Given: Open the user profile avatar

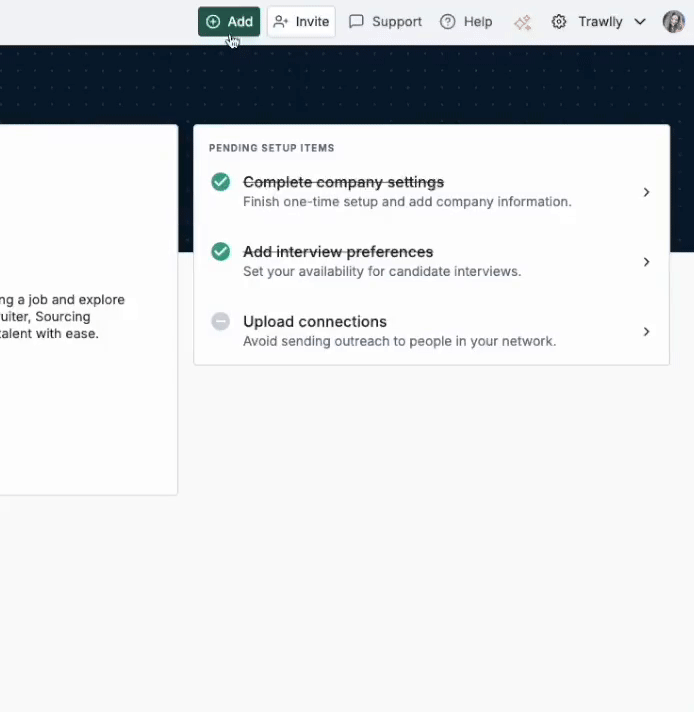Looking at the screenshot, I should [x=674, y=22].
